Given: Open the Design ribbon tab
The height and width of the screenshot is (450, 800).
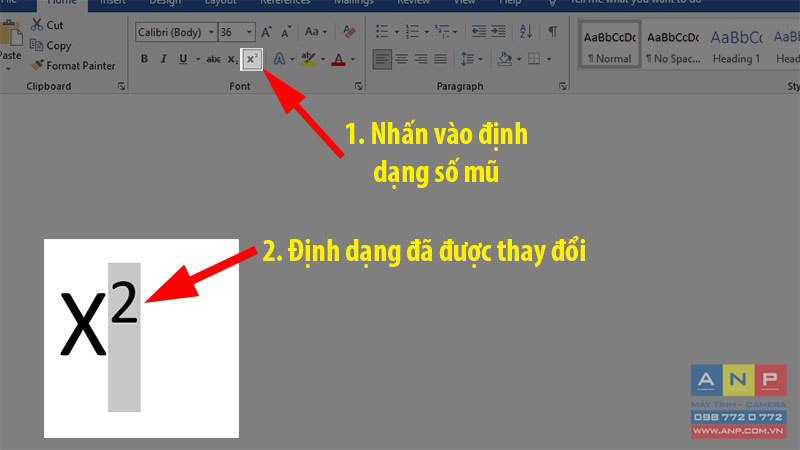Looking at the screenshot, I should [x=165, y=3].
